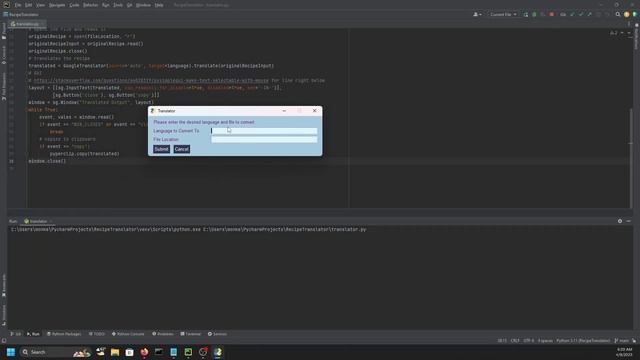Open the Python Packages tool window
640x360 pixels.
click(x=64, y=334)
